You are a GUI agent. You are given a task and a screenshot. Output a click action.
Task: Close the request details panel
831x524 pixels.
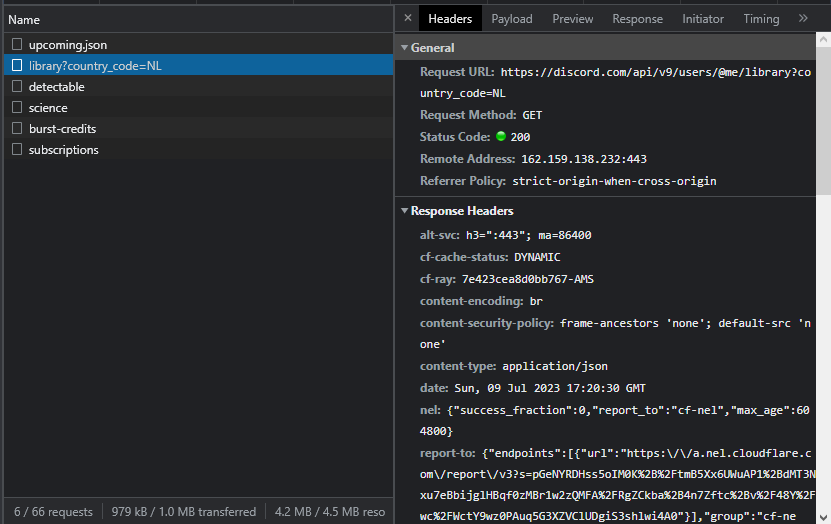(407, 18)
